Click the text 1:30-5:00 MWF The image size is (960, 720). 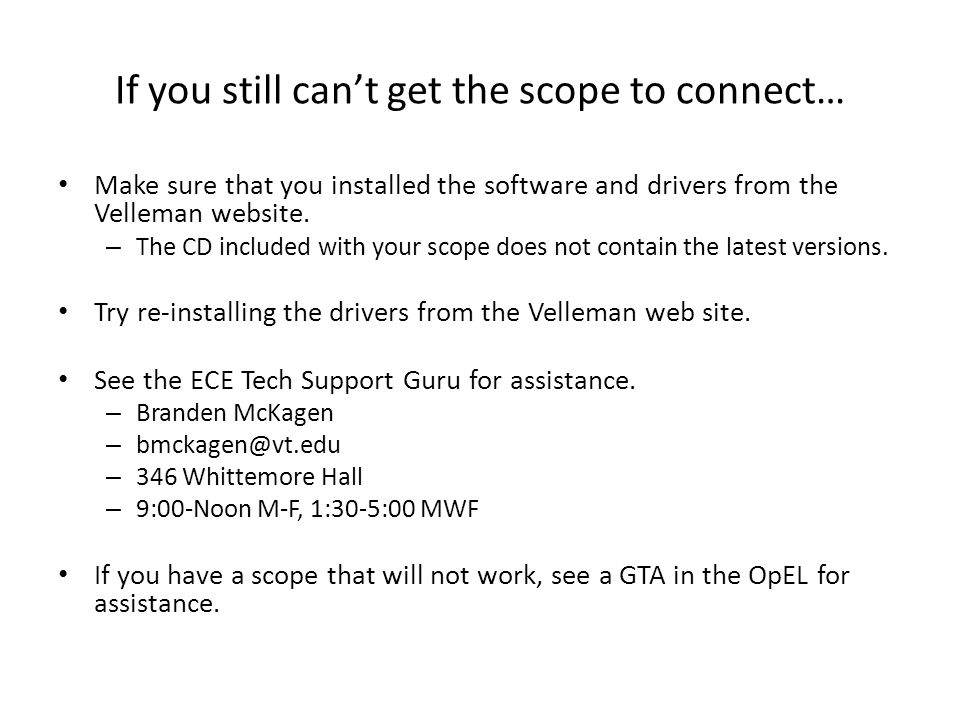(394, 509)
